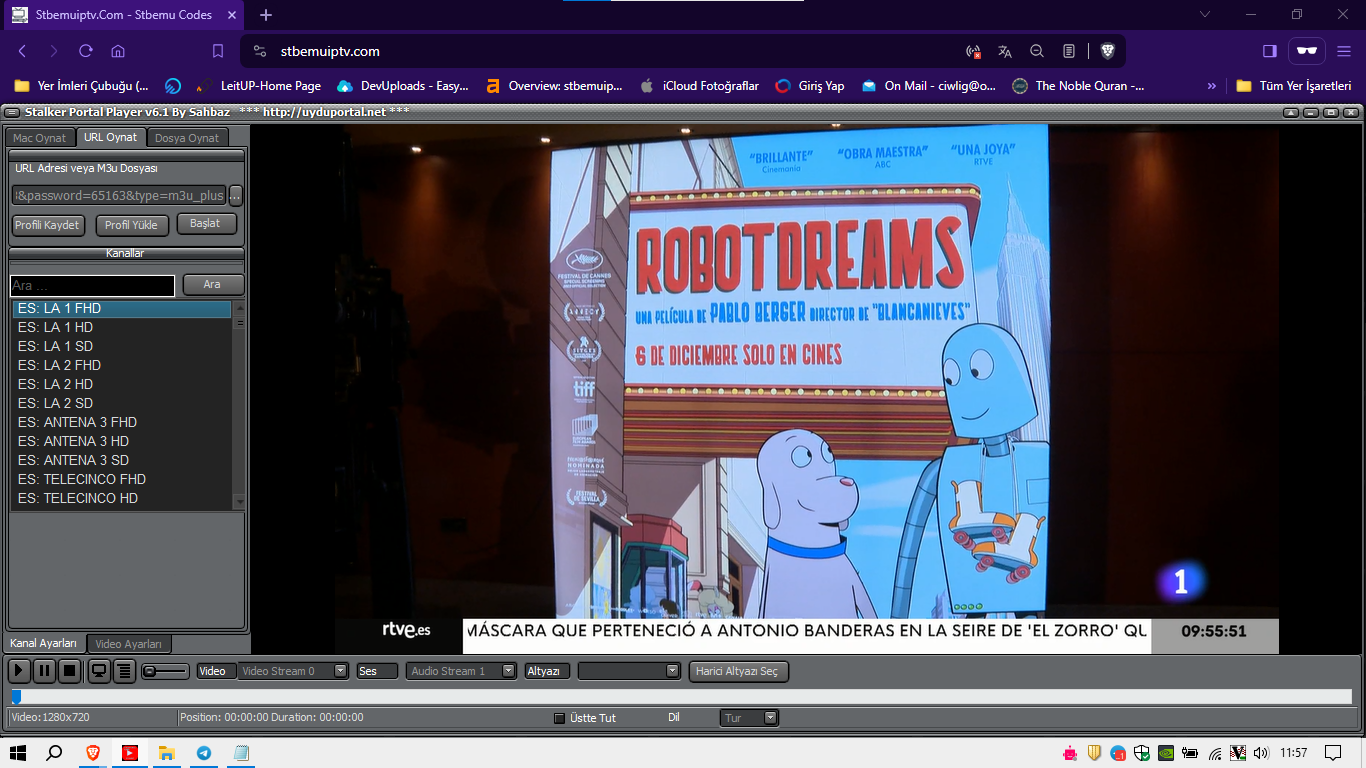1366x768 pixels.
Task: Click the Harici Altyazı Seç button
Action: tap(739, 671)
